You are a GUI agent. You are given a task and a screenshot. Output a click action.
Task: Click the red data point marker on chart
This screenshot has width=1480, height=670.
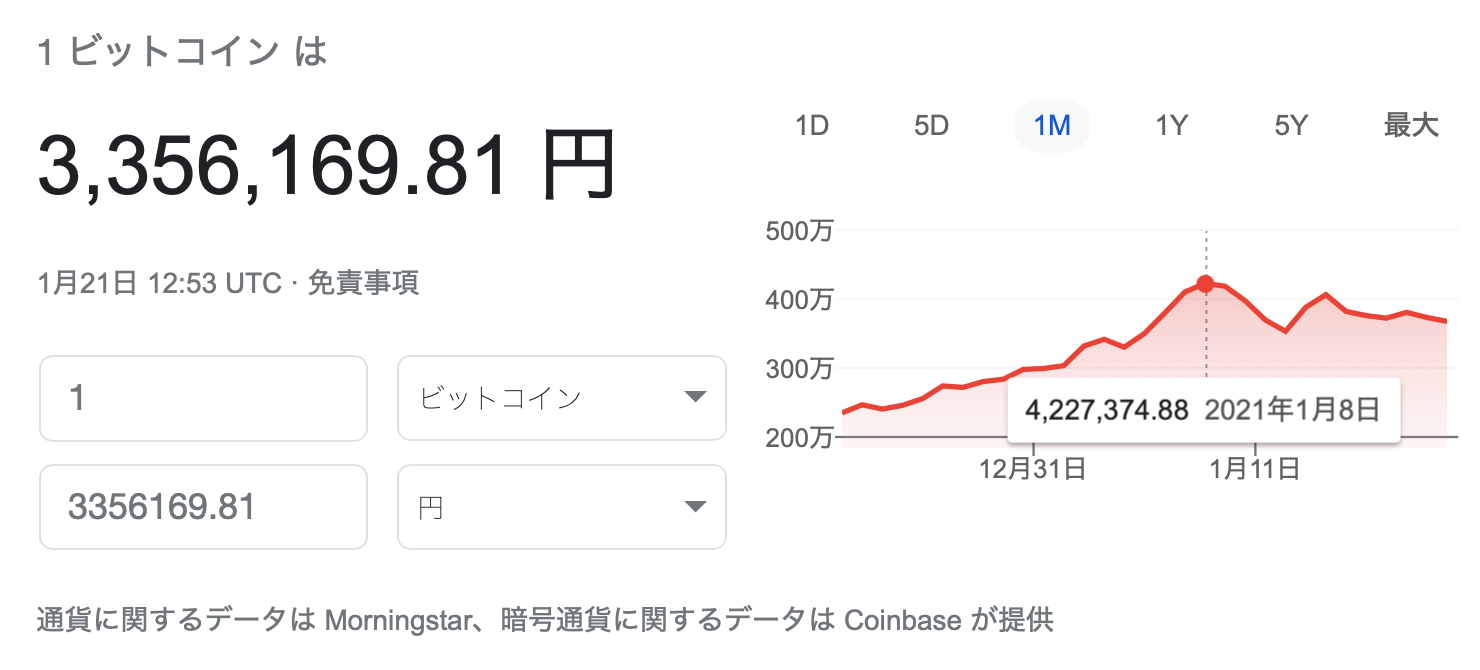pos(1206,284)
